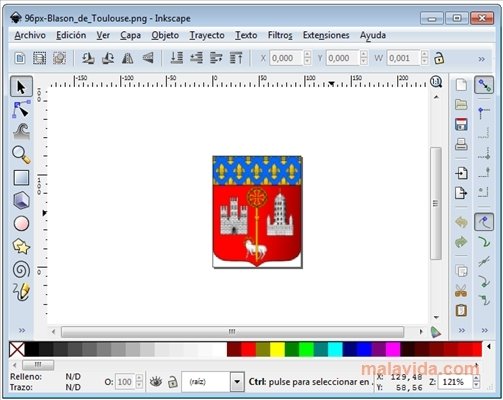Toggle width/height lock padlock

coord(439,58)
